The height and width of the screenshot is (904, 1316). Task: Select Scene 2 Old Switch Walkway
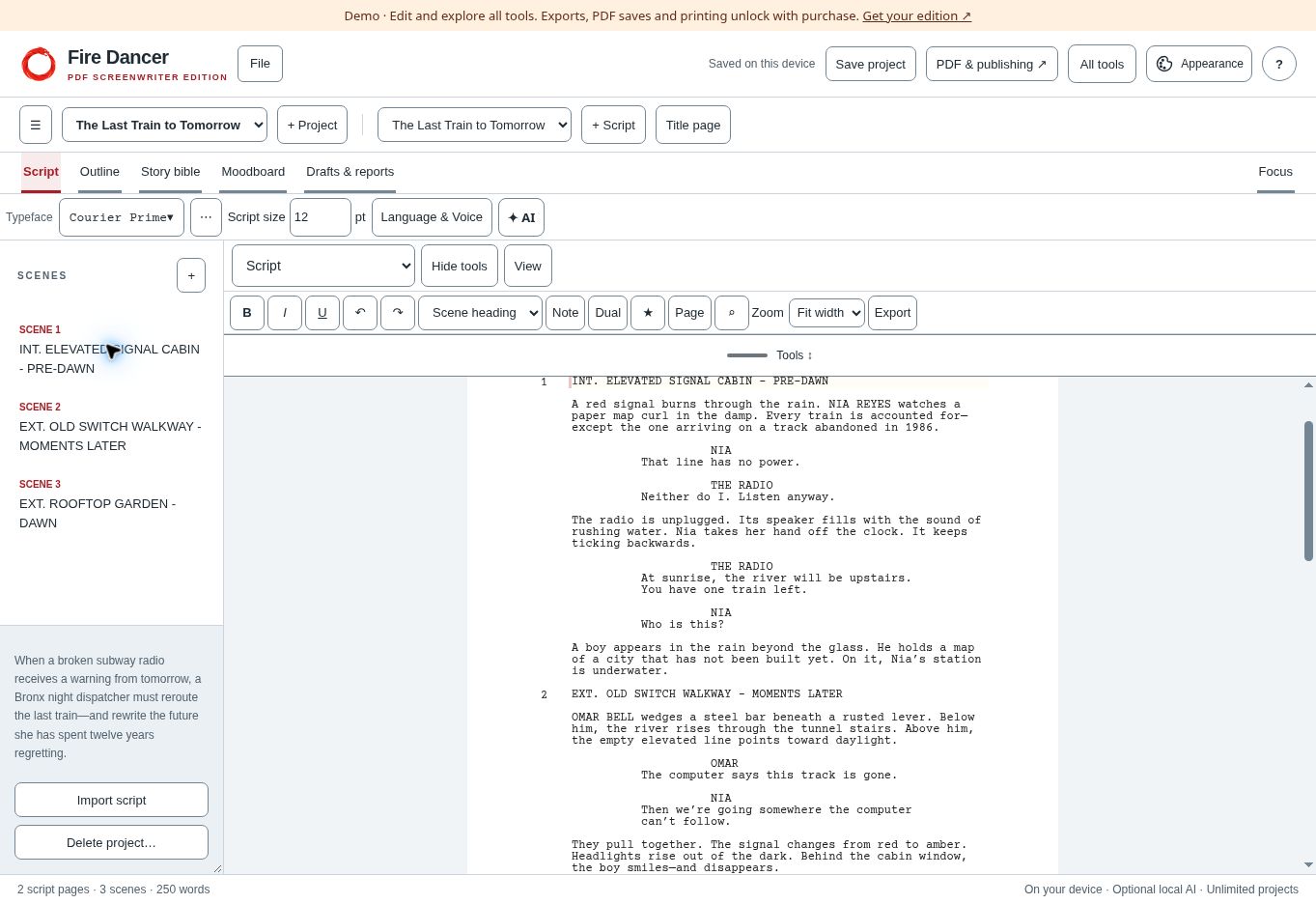point(112,427)
